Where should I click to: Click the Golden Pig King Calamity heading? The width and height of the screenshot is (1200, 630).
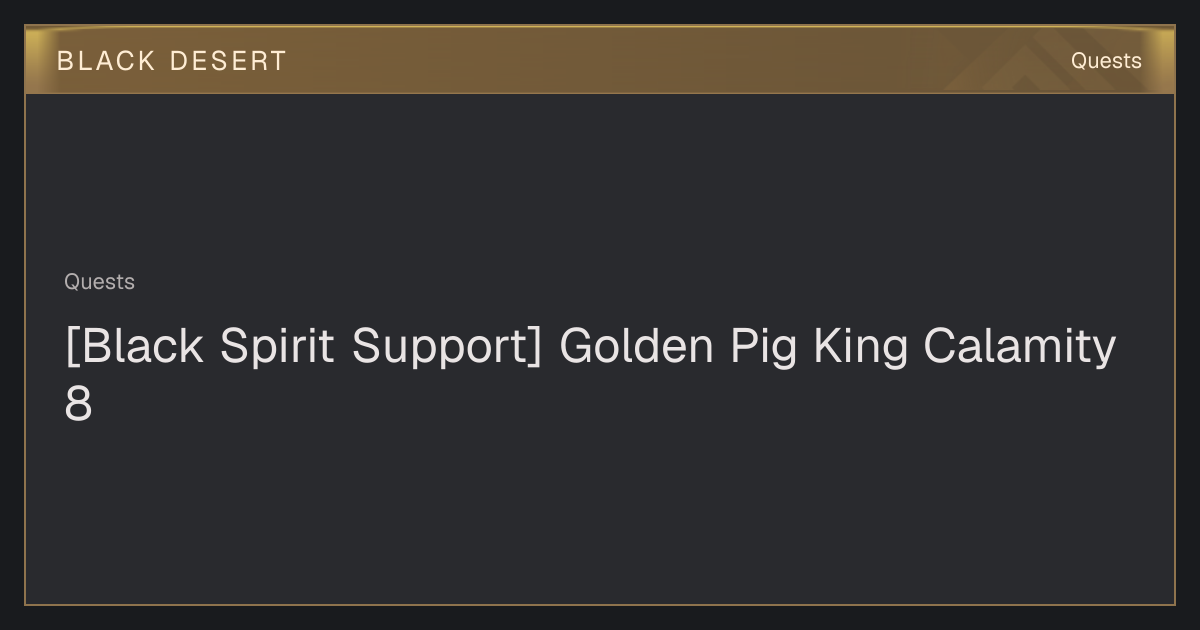pos(590,375)
